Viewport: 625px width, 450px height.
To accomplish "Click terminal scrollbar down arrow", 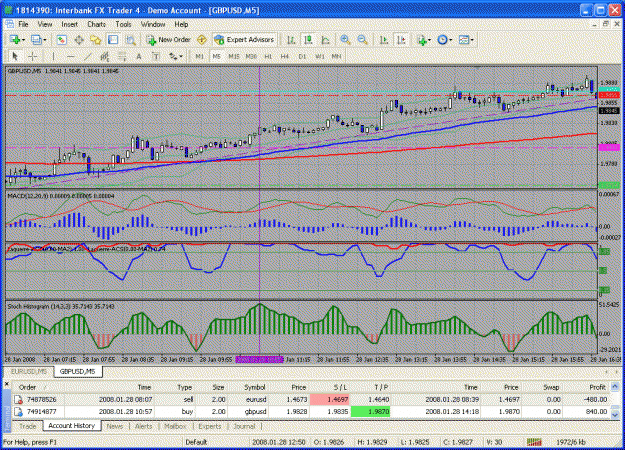I will pos(615,415).
